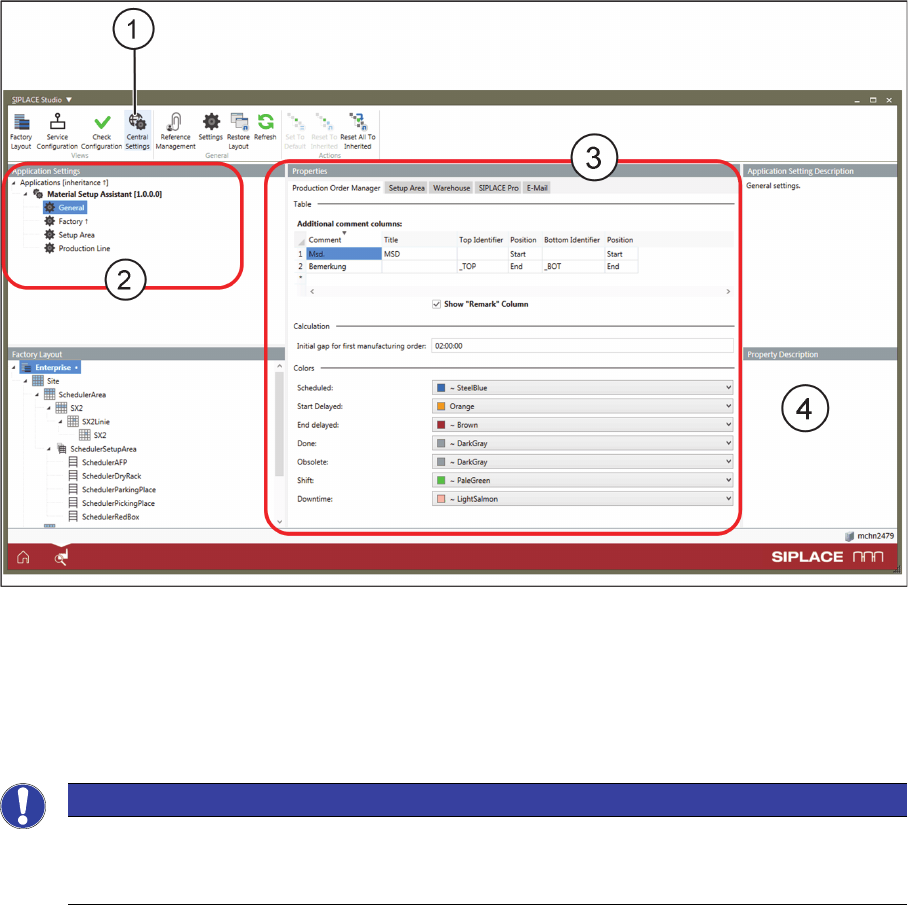
Task: Select the Production Line settings node
Action: click(x=78, y=248)
